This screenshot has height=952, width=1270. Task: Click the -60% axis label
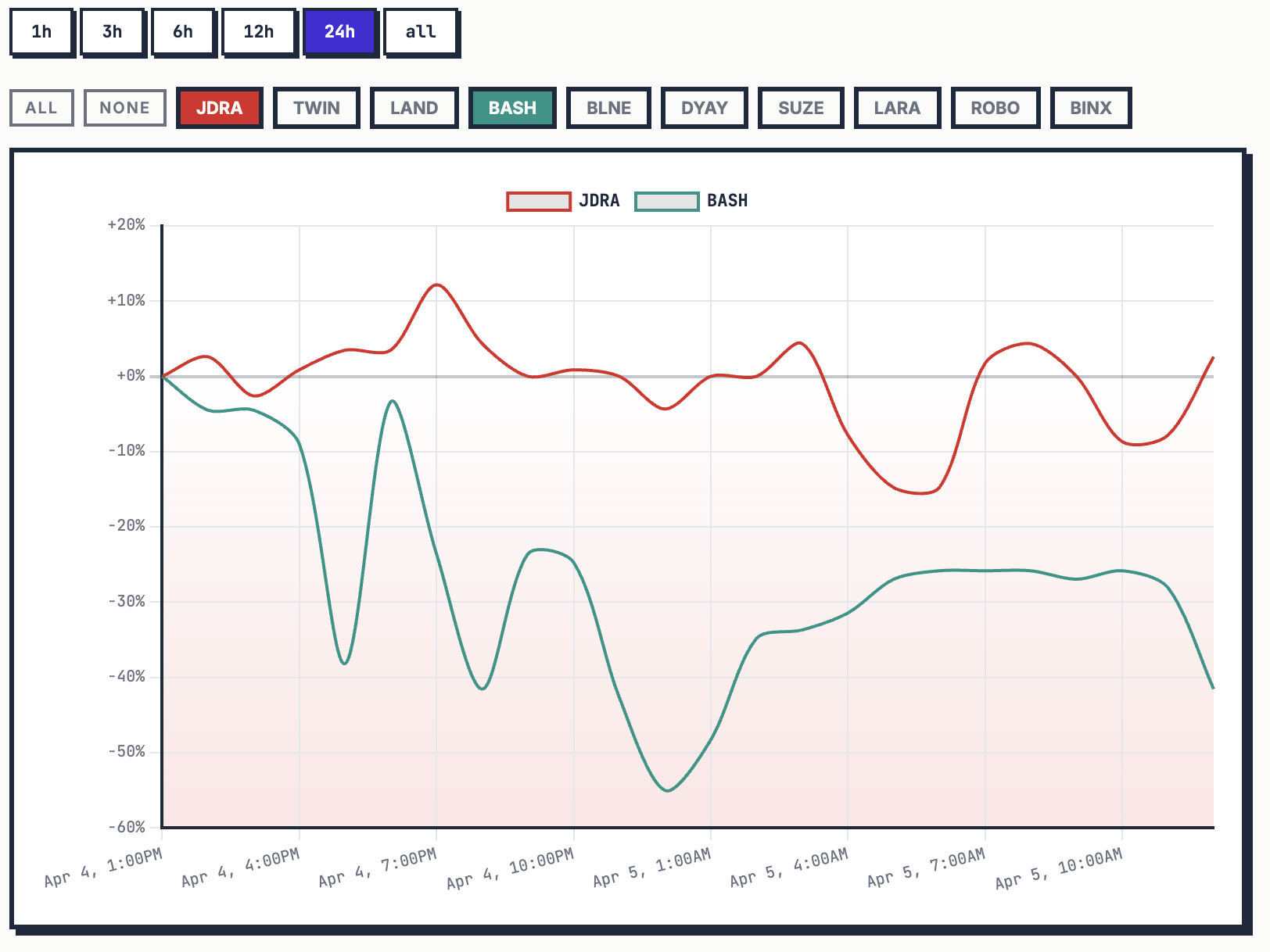(127, 827)
